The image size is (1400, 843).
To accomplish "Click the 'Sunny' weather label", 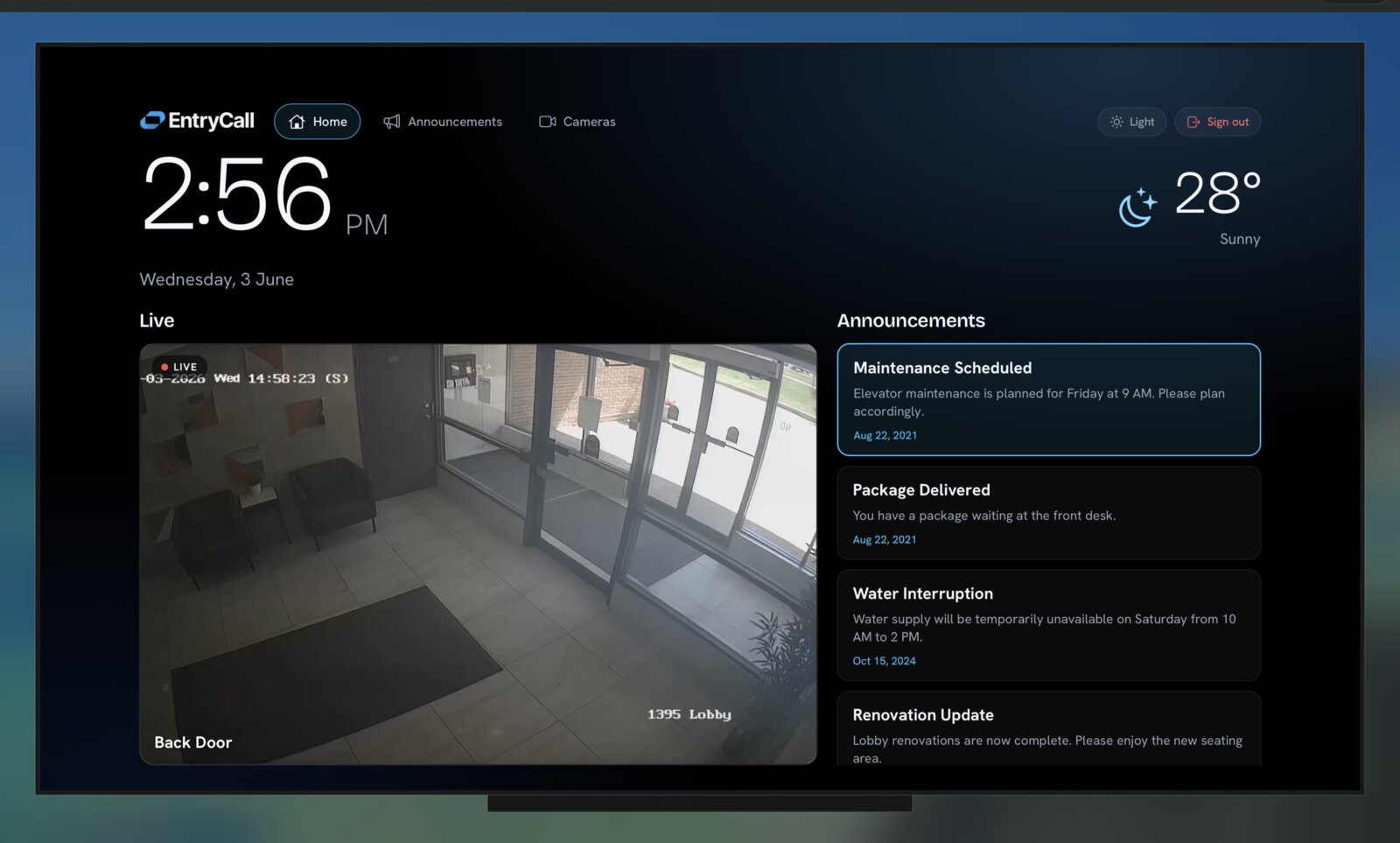I will pos(1240,239).
